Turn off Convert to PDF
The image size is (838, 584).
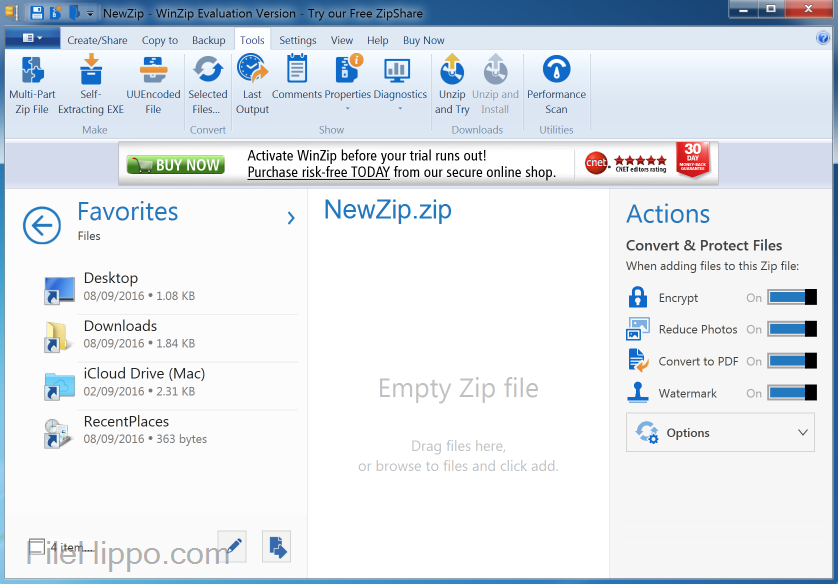793,361
